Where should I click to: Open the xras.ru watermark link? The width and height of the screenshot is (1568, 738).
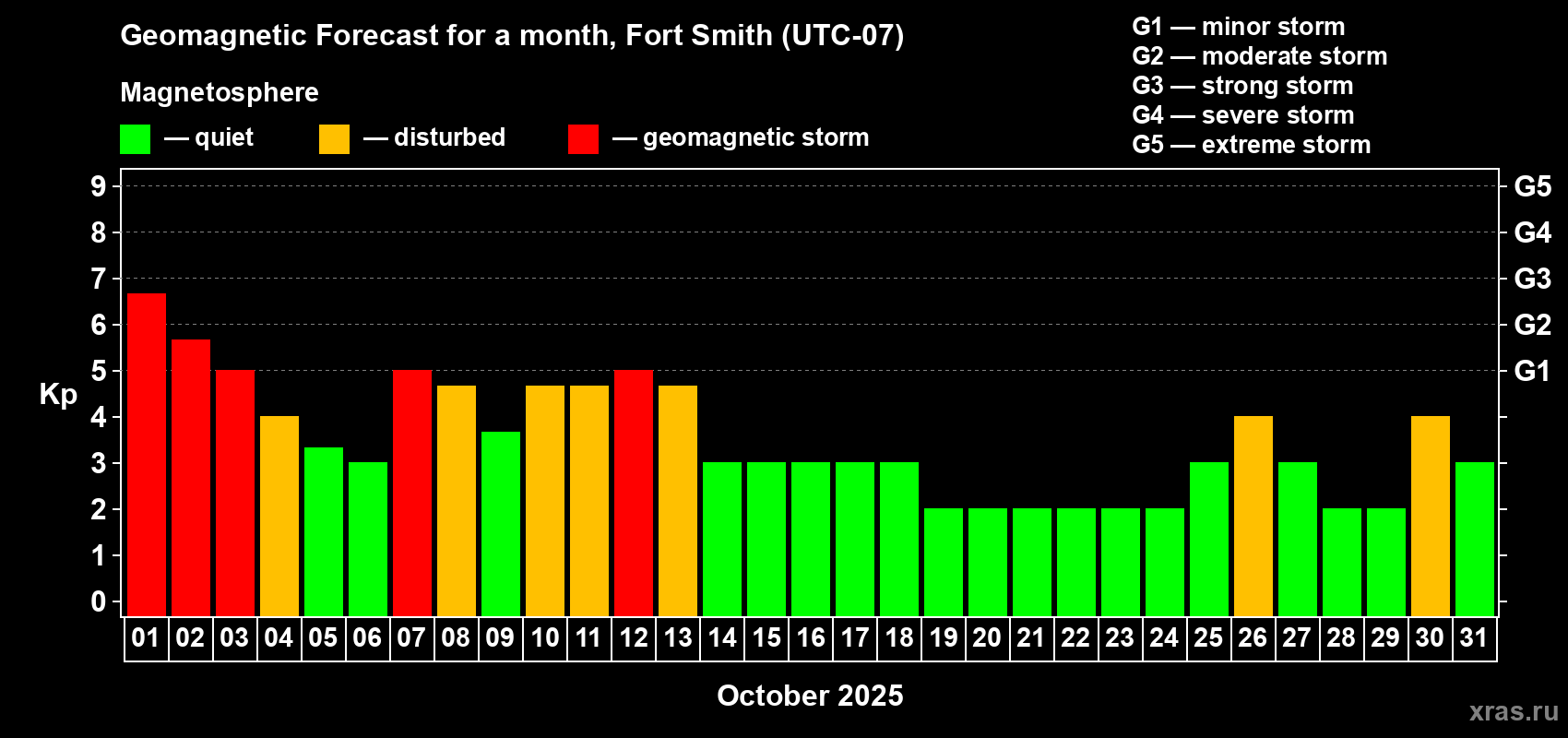click(x=1514, y=711)
